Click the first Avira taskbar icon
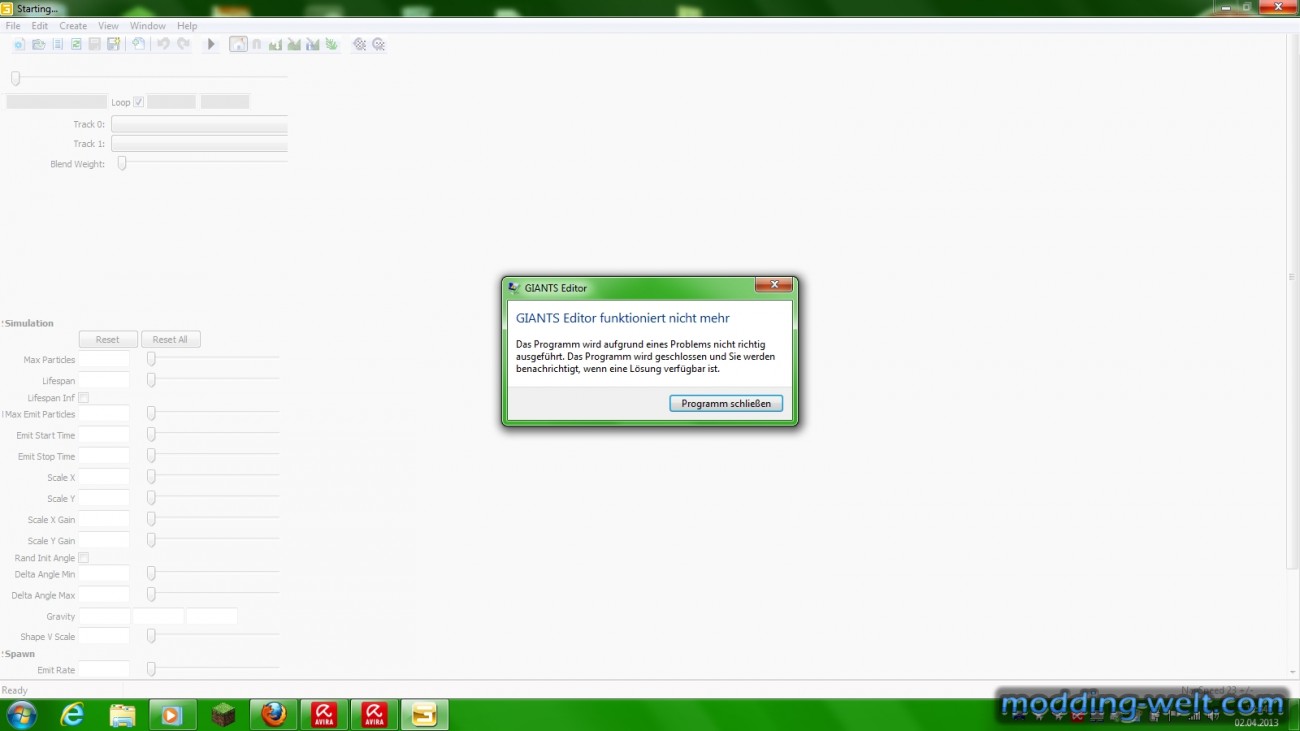Screen dimensions: 1300x731 click(x=324, y=714)
